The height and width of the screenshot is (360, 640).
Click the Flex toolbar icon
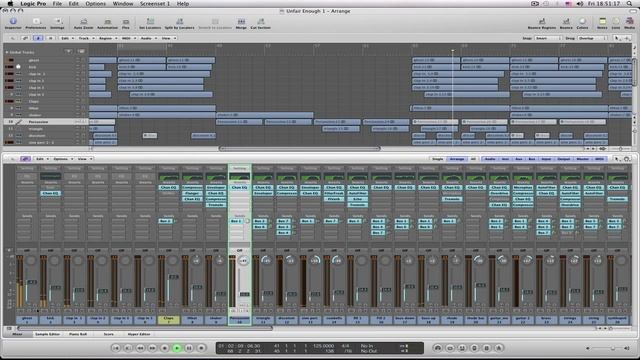coord(126,22)
